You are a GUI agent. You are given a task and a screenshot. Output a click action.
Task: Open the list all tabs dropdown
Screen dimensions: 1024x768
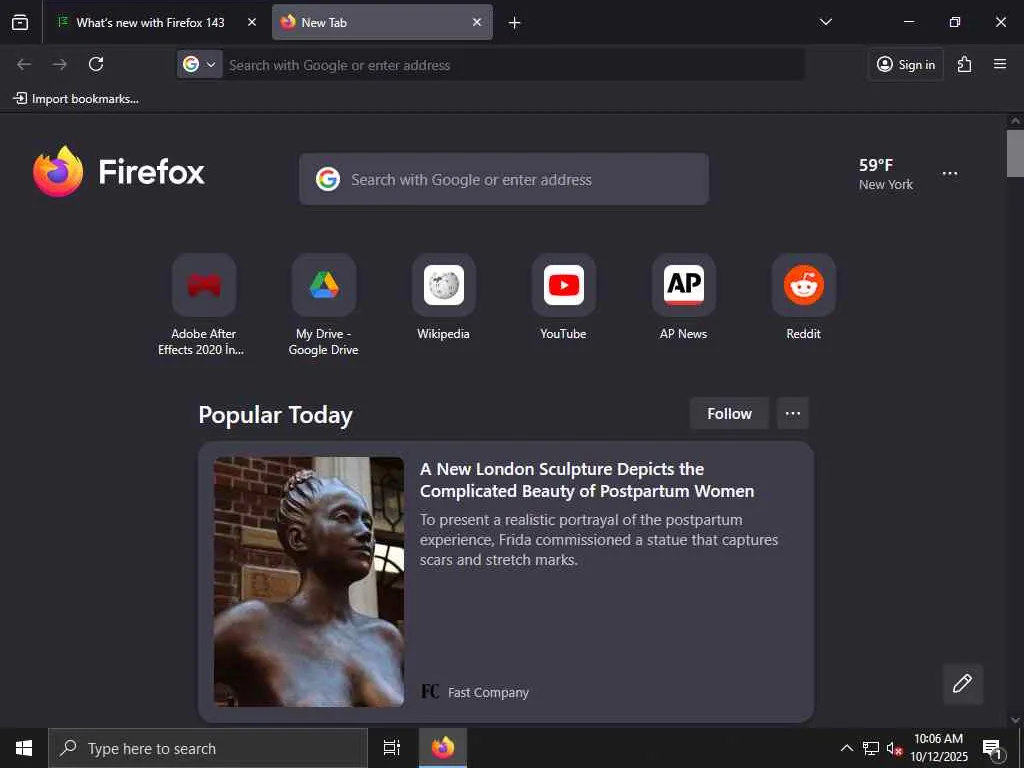[825, 22]
